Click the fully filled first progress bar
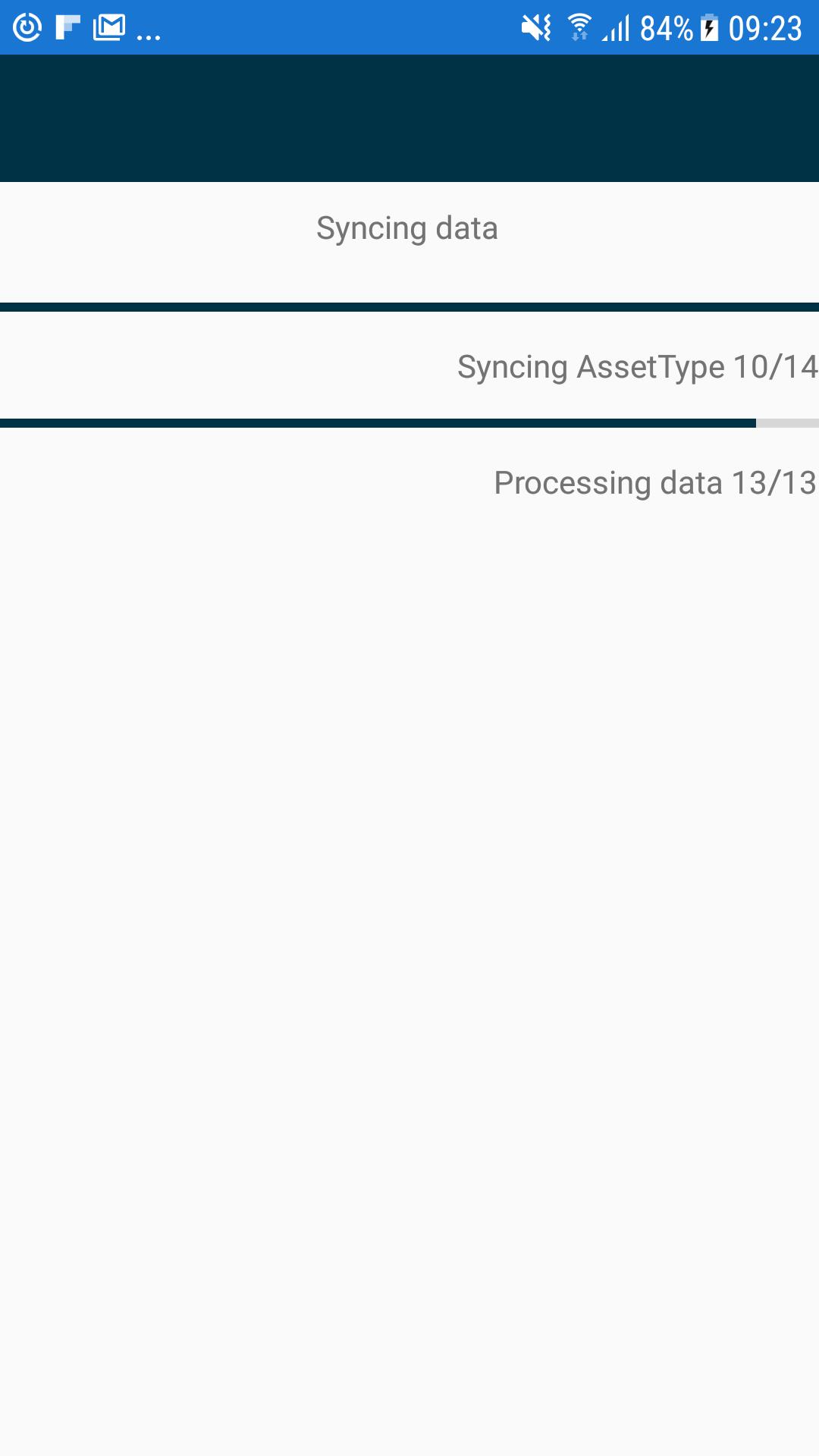Screen dimensions: 819x1456 point(409,307)
